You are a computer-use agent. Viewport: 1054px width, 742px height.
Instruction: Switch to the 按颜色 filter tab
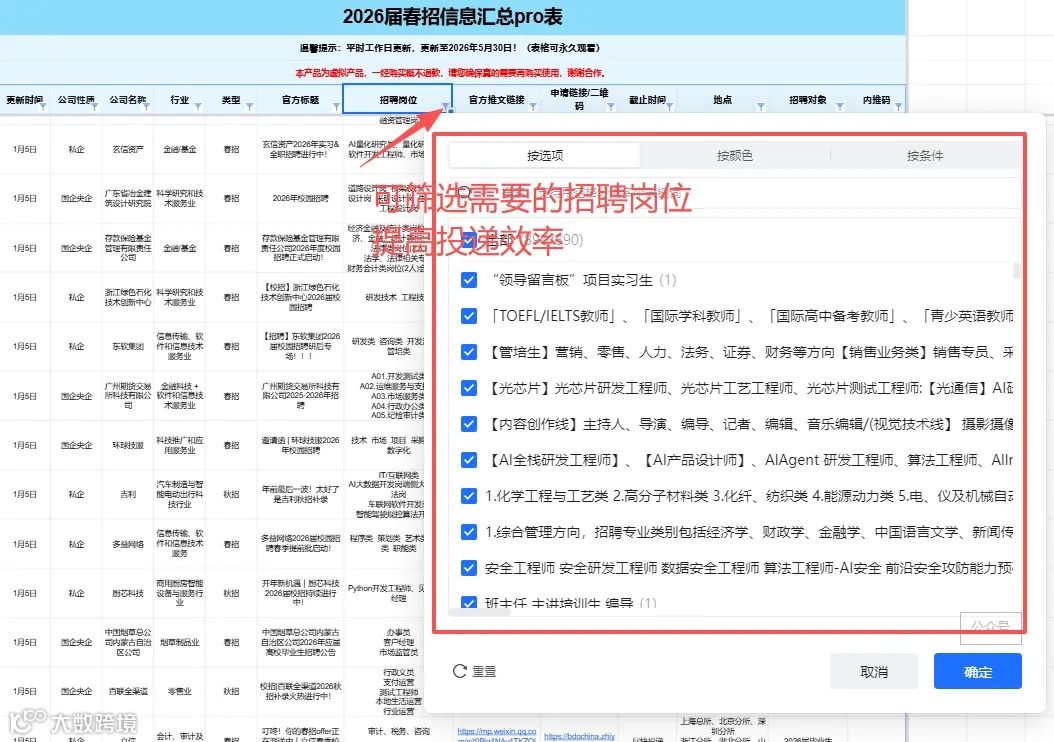[x=735, y=155]
